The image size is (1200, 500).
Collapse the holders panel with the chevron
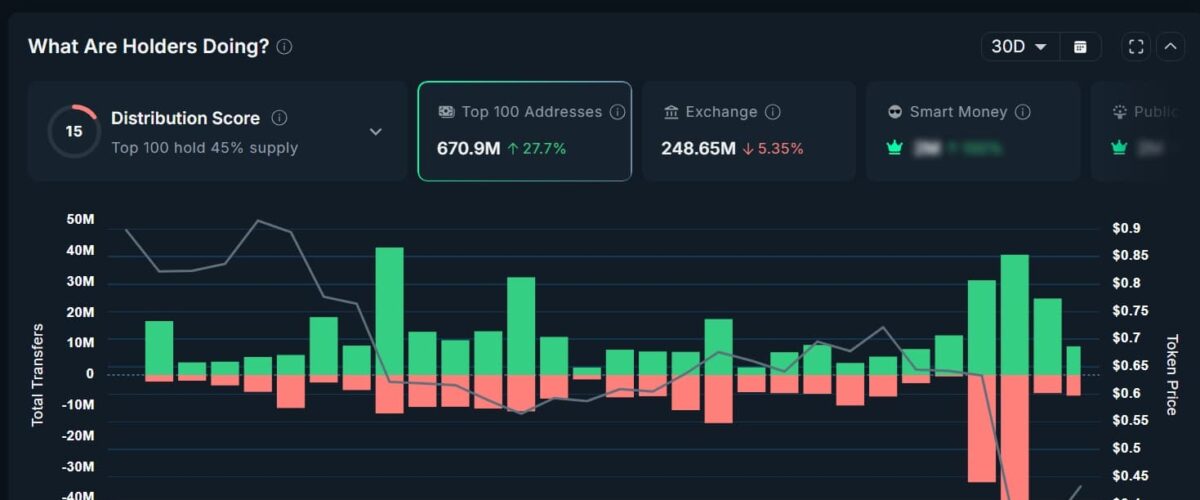(1170, 47)
